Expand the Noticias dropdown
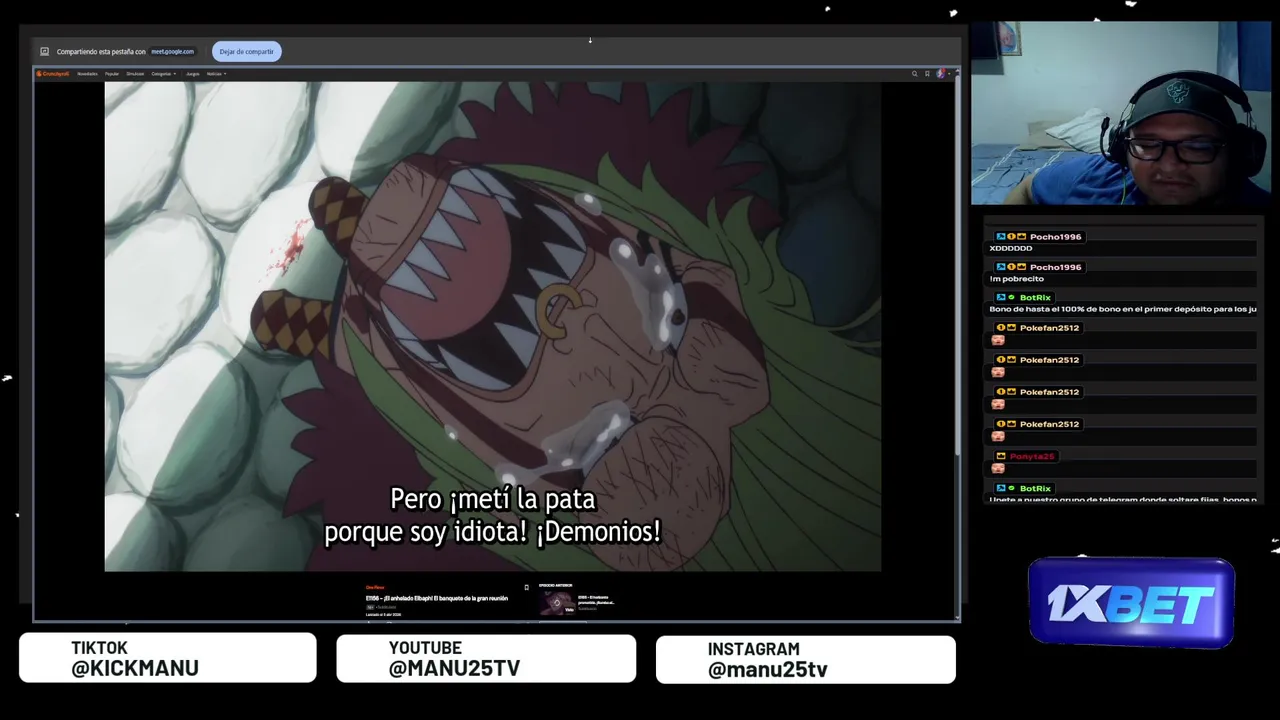Viewport: 1280px width, 720px height. tap(216, 74)
